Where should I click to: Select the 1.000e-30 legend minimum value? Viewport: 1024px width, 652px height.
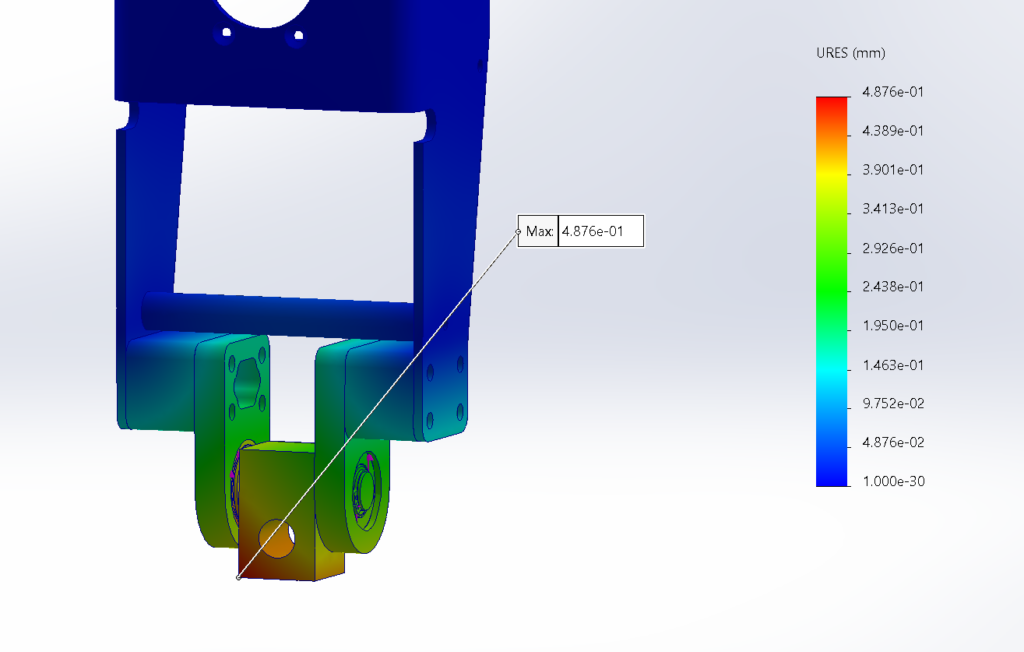click(x=893, y=481)
